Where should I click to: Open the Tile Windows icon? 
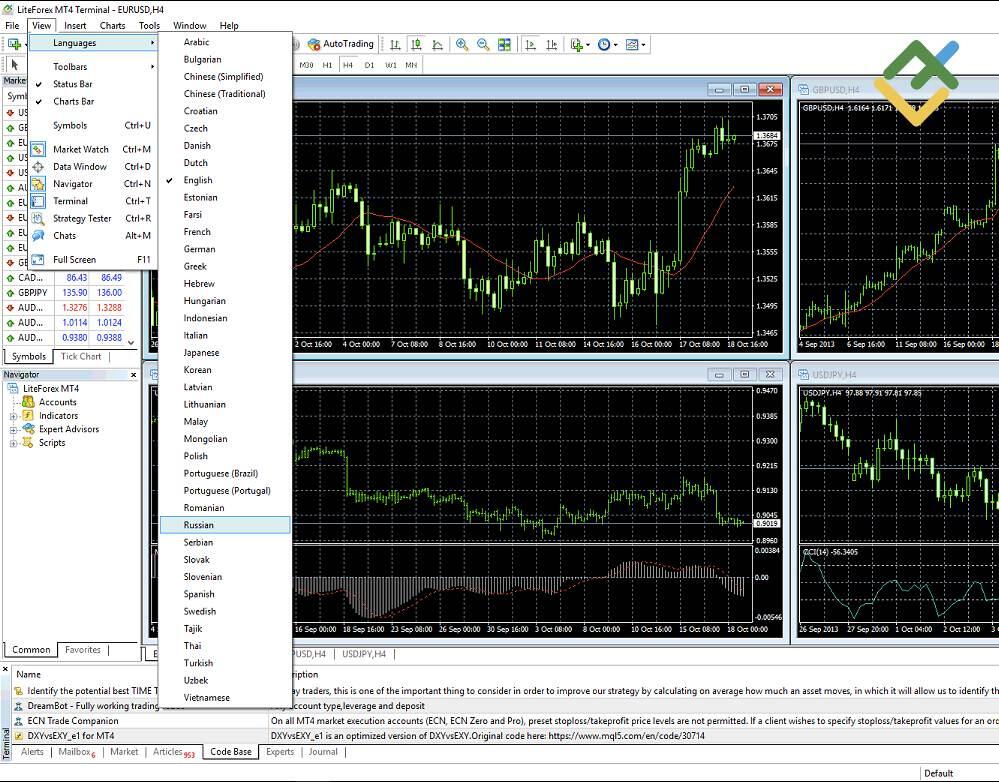[x=504, y=44]
